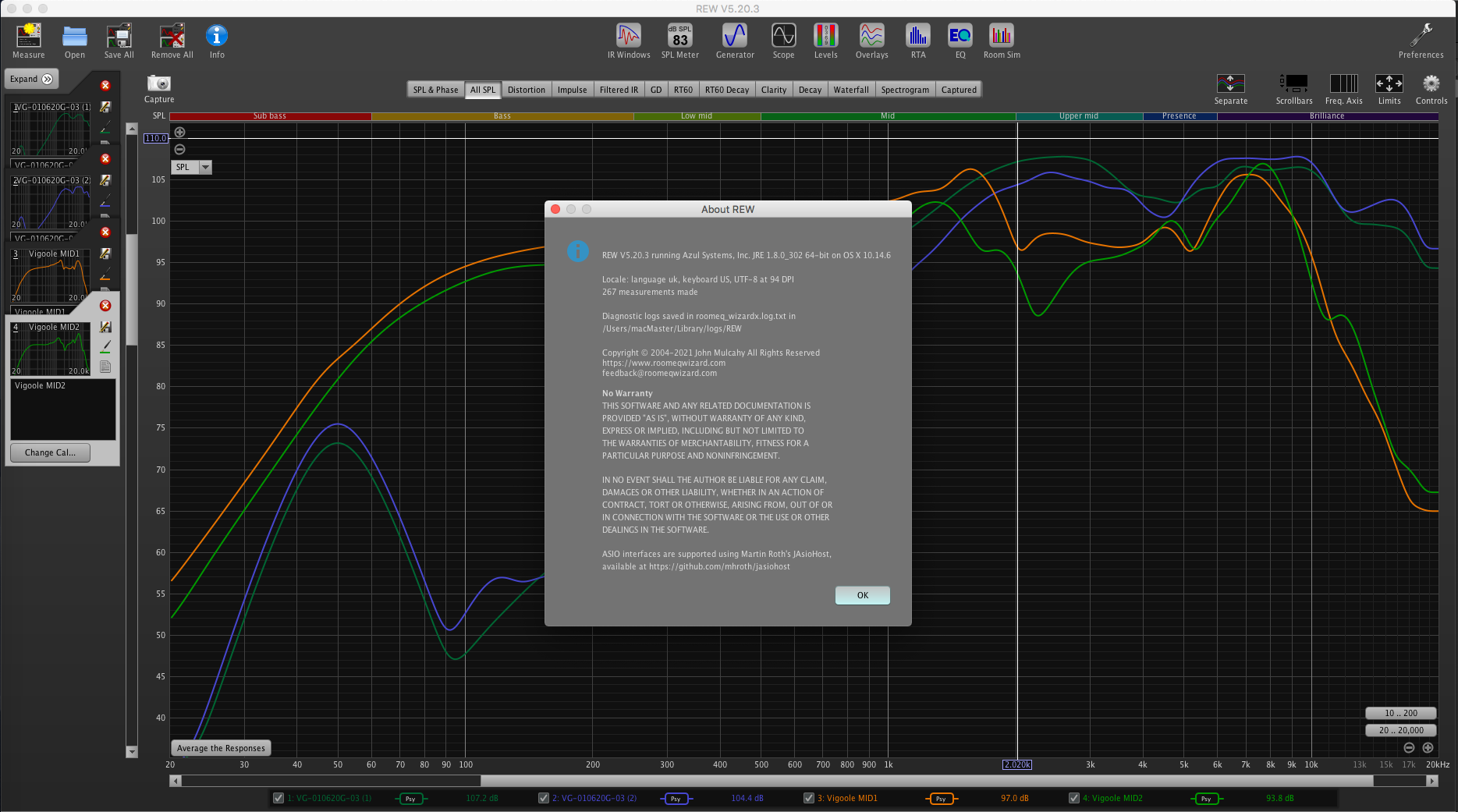Open the Room Sim tool

(x=1001, y=37)
